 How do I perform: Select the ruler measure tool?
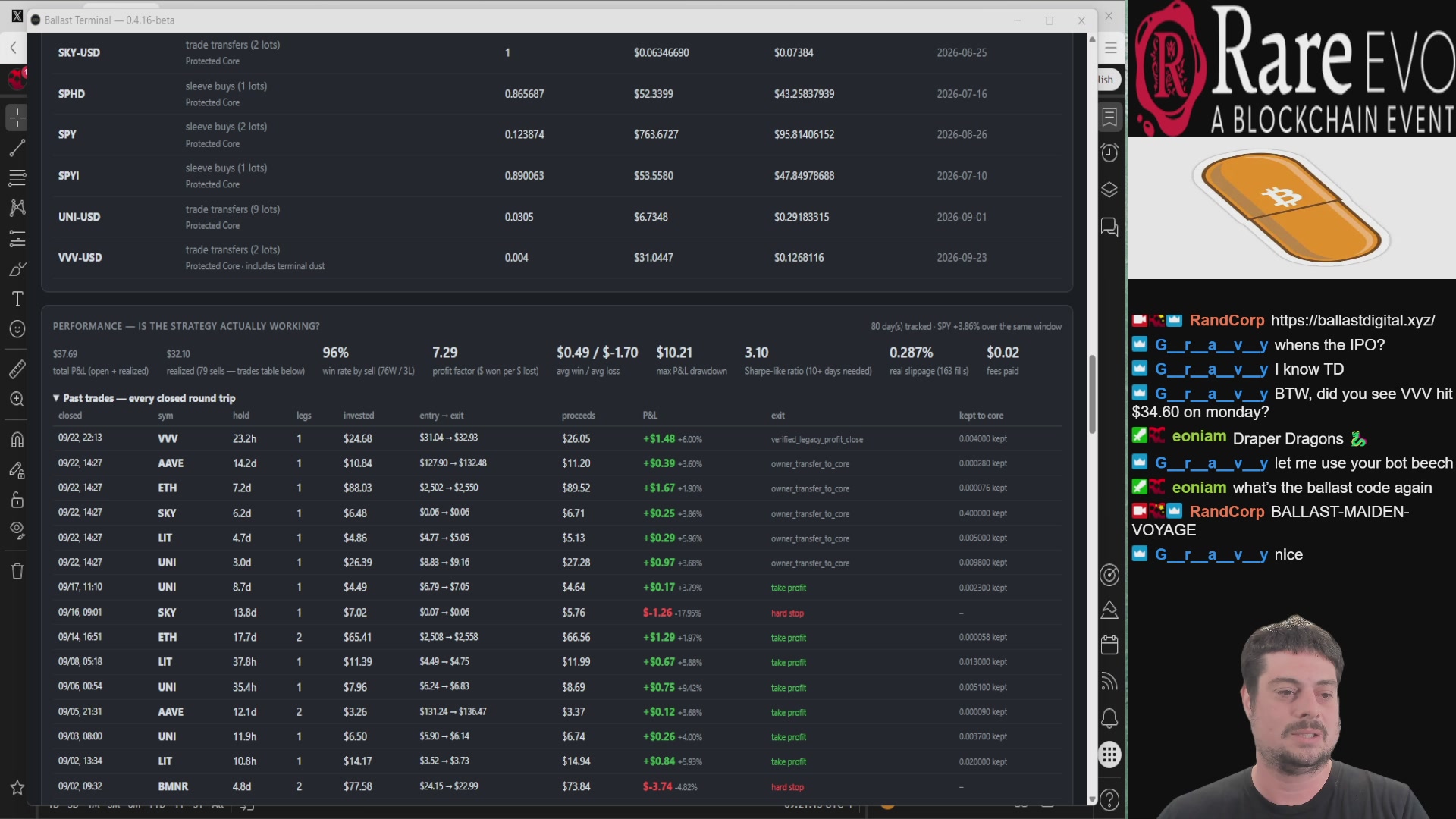click(x=17, y=369)
